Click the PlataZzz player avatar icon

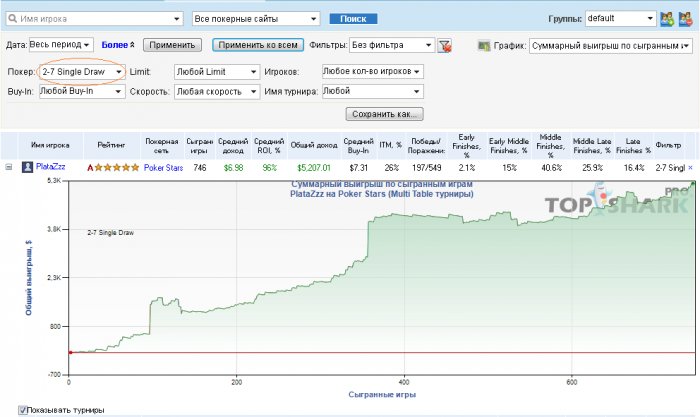point(27,167)
